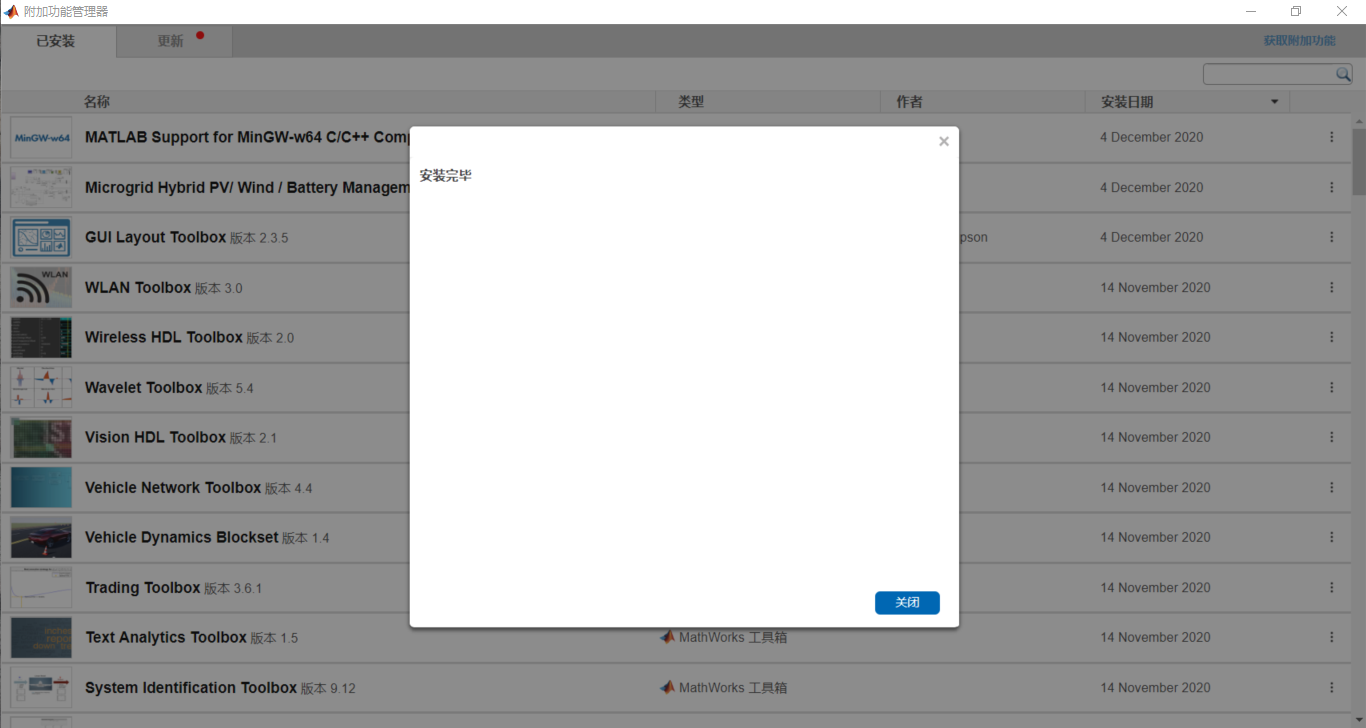Click the MinGW-w64 add-on thumbnail
Image resolution: width=1366 pixels, height=728 pixels.
tap(41, 137)
